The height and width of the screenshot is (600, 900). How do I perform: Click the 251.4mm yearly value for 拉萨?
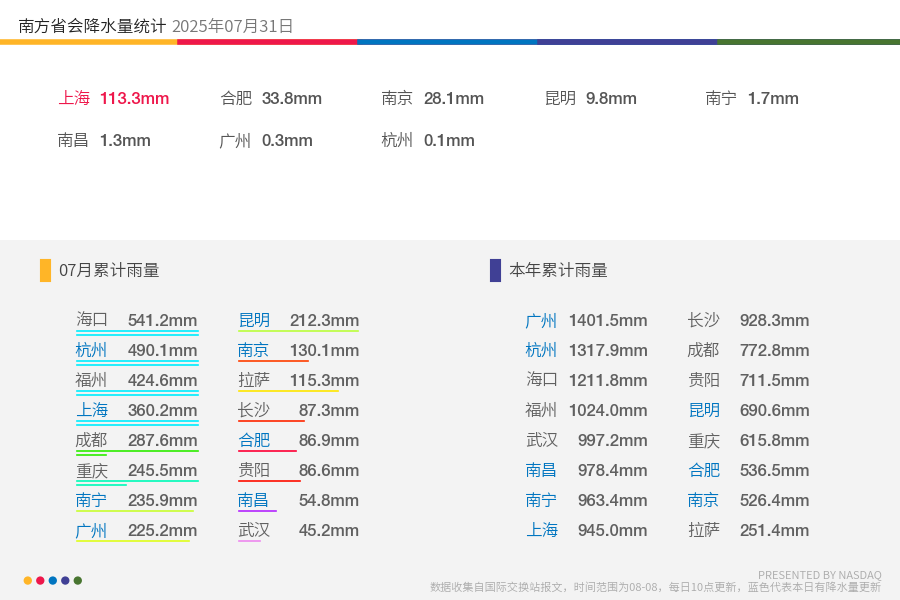click(774, 530)
